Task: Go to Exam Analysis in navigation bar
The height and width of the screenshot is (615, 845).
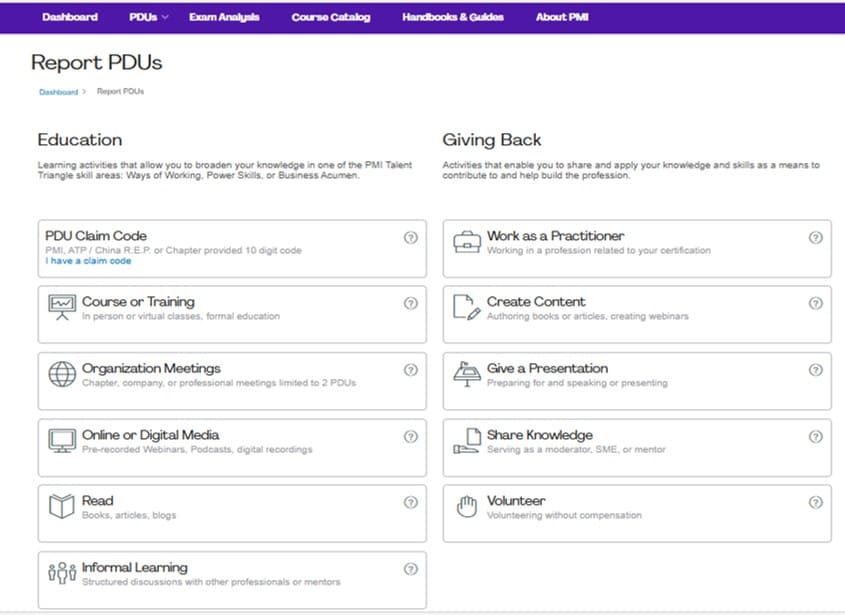Action: 224,17
